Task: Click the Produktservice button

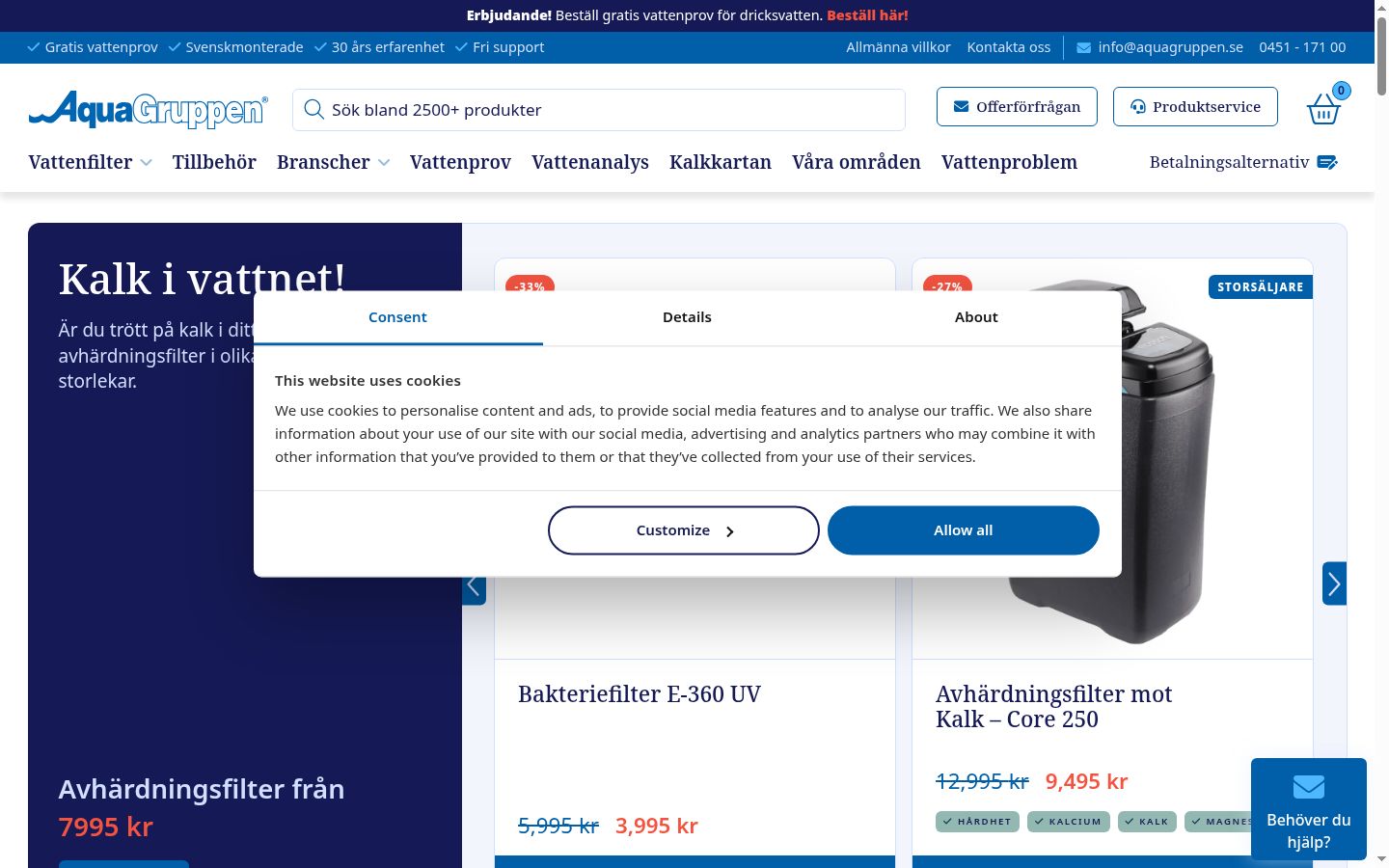Action: click(1195, 106)
